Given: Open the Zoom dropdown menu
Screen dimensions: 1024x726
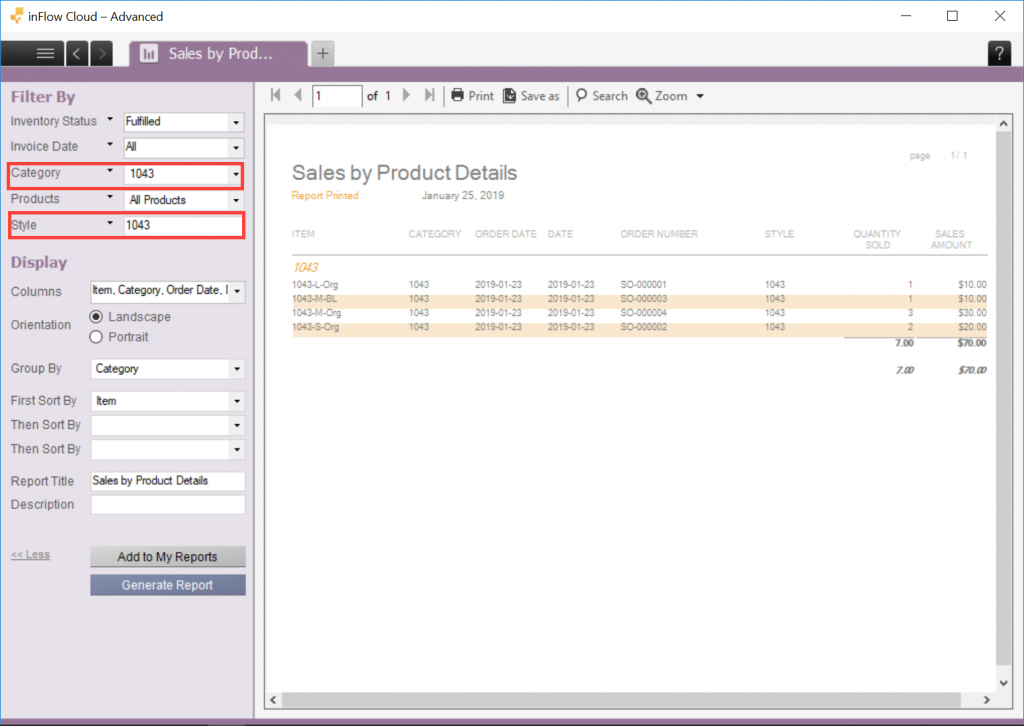Looking at the screenshot, I should coord(671,96).
